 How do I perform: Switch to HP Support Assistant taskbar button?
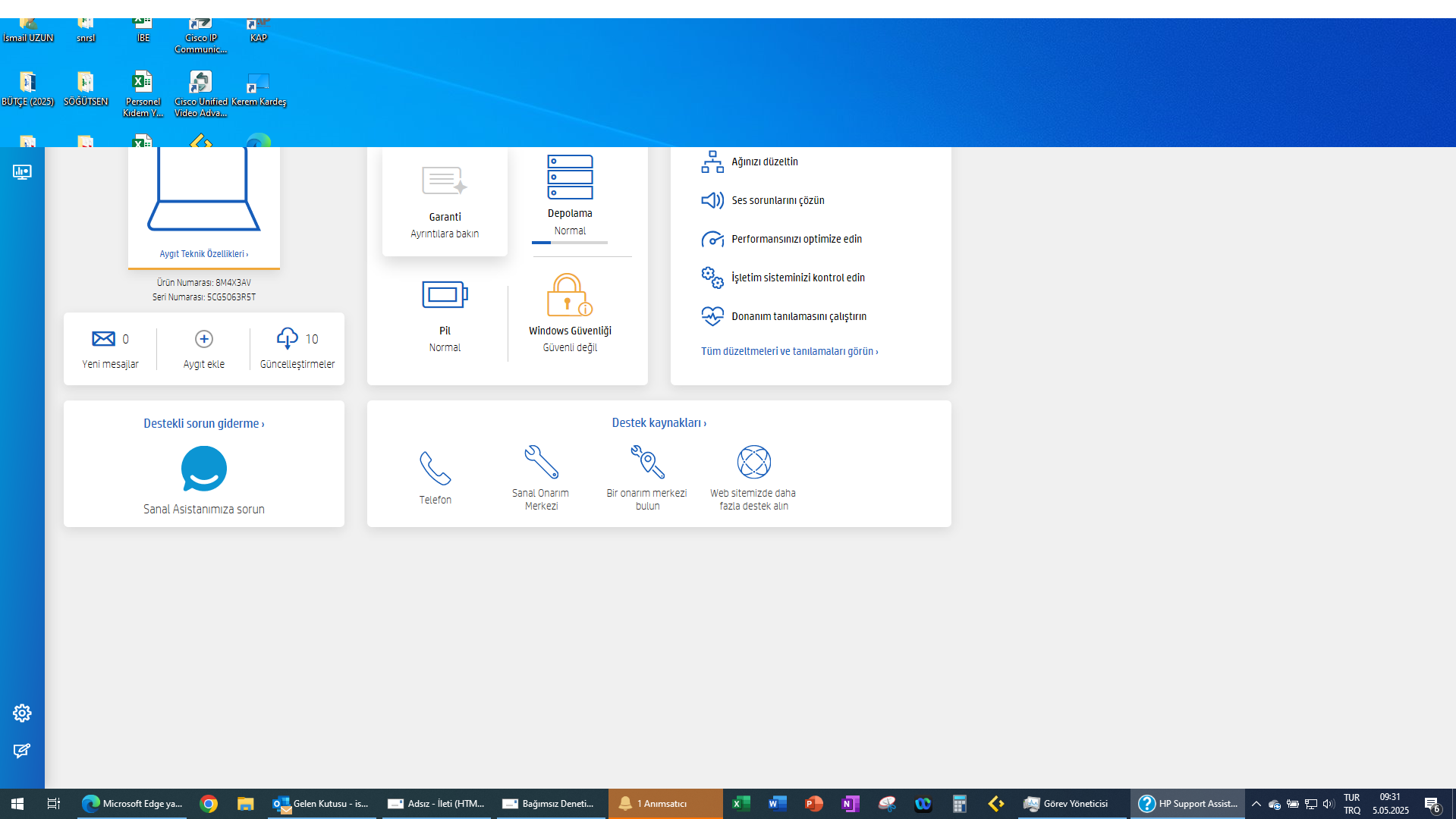coord(1188,804)
